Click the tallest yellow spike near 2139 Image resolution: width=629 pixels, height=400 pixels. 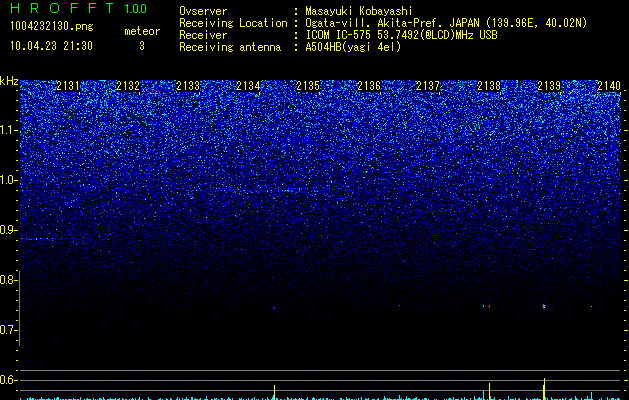tap(544, 389)
